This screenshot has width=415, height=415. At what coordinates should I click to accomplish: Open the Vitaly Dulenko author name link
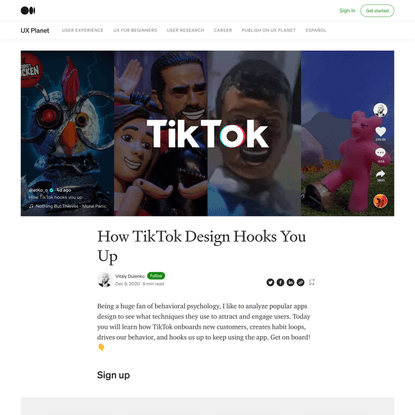coord(130,276)
